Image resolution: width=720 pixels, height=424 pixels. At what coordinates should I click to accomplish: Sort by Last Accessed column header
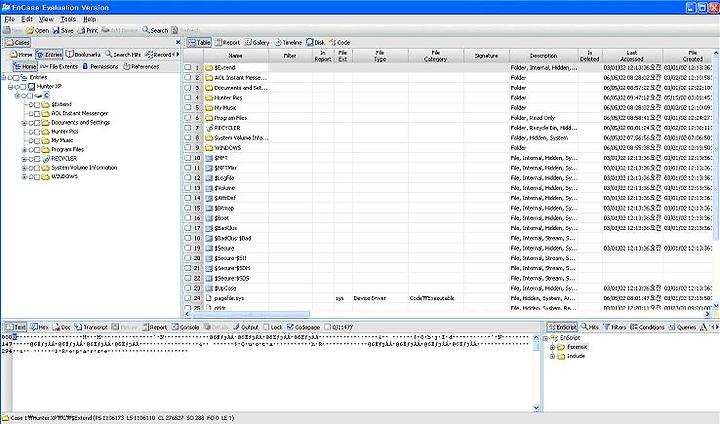[632, 56]
